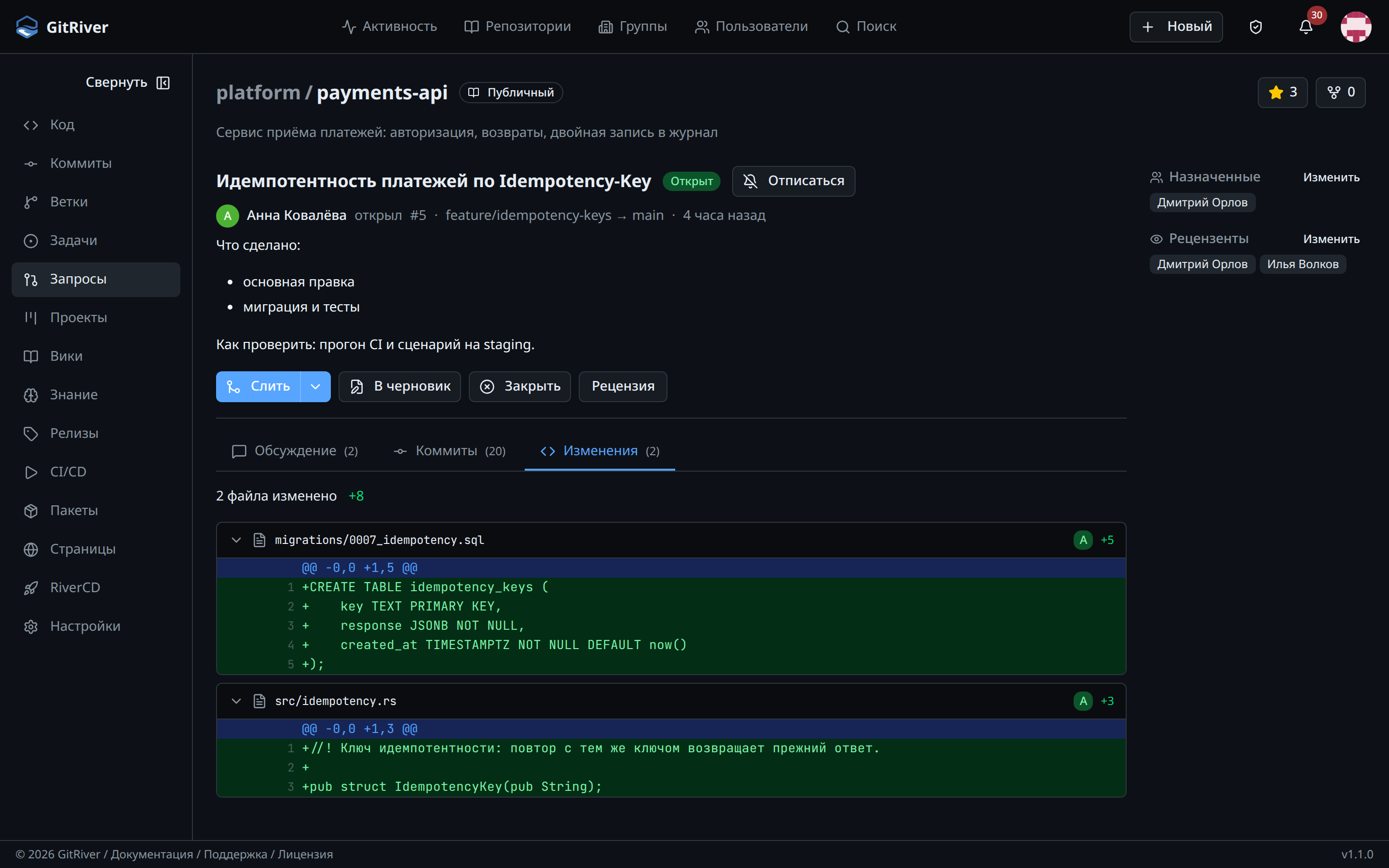Convert request to draft with В черновик
This screenshot has height=868, width=1389.
[x=399, y=386]
